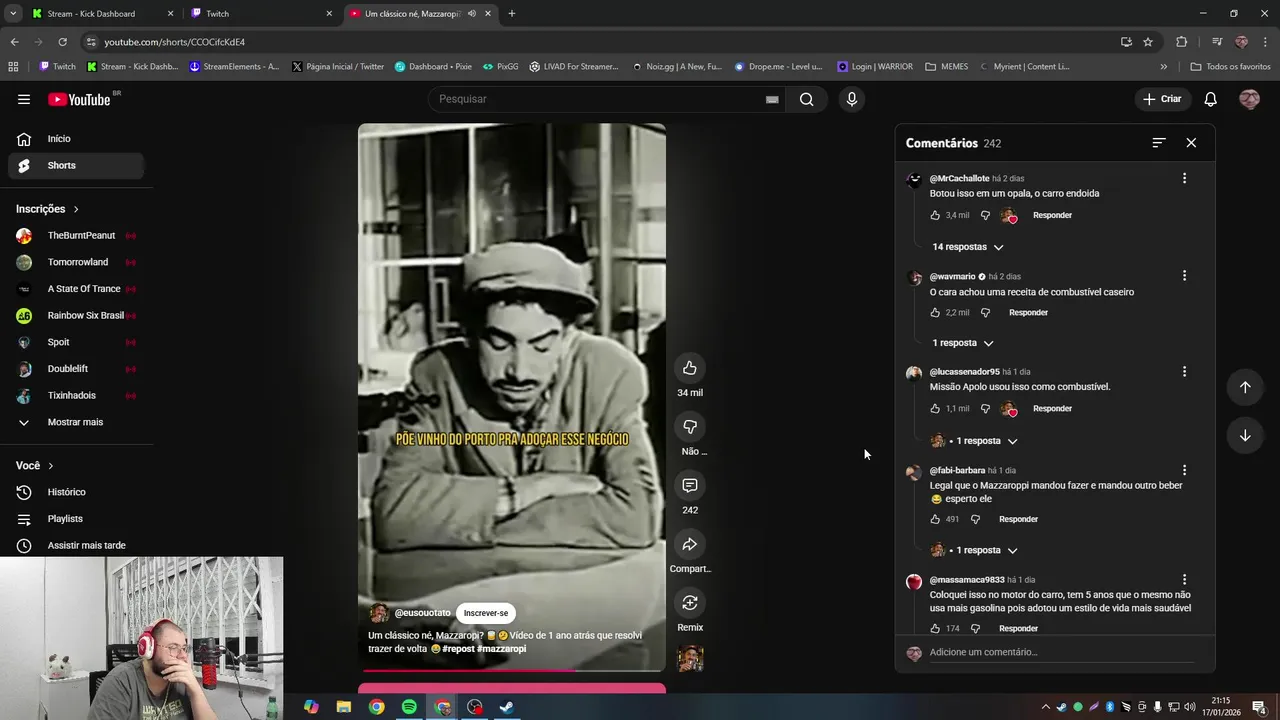Like @fabi-barbara's comment with 491
This screenshot has width=1280, height=720.
coord(935,519)
